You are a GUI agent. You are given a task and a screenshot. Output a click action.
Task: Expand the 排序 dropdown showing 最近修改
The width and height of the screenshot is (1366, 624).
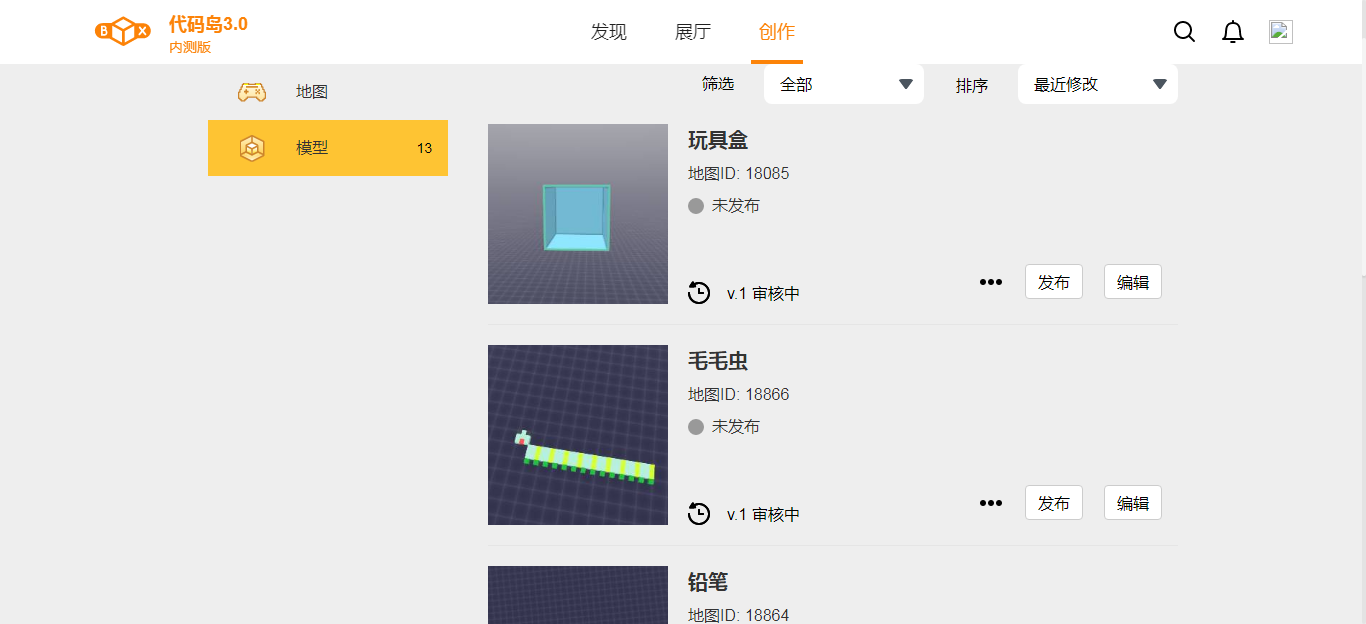click(x=1098, y=84)
